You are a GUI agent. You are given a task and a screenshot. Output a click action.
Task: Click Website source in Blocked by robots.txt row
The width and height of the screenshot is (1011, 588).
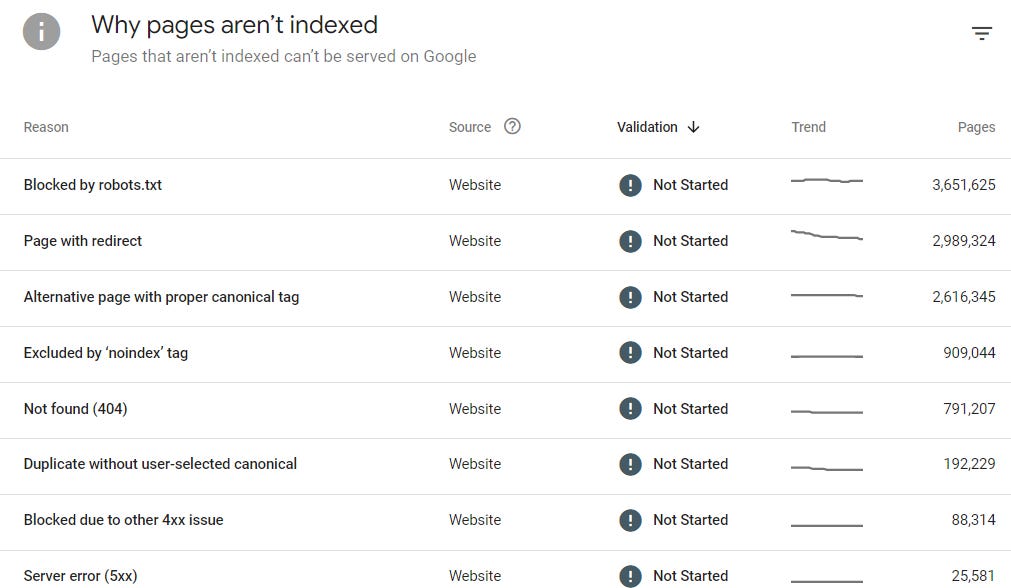tap(475, 185)
